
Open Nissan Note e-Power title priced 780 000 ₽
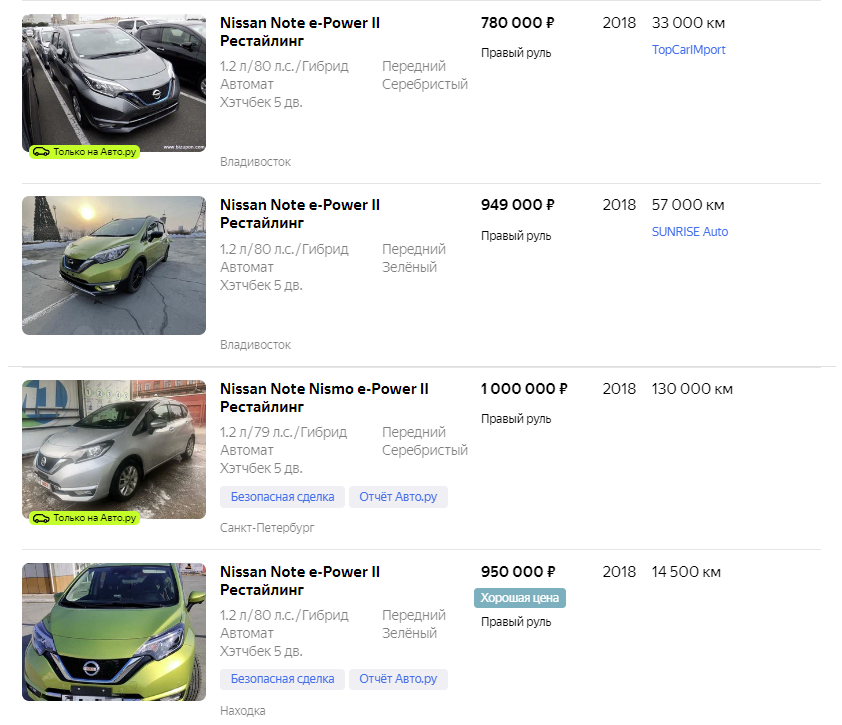pyautogui.click(x=300, y=32)
